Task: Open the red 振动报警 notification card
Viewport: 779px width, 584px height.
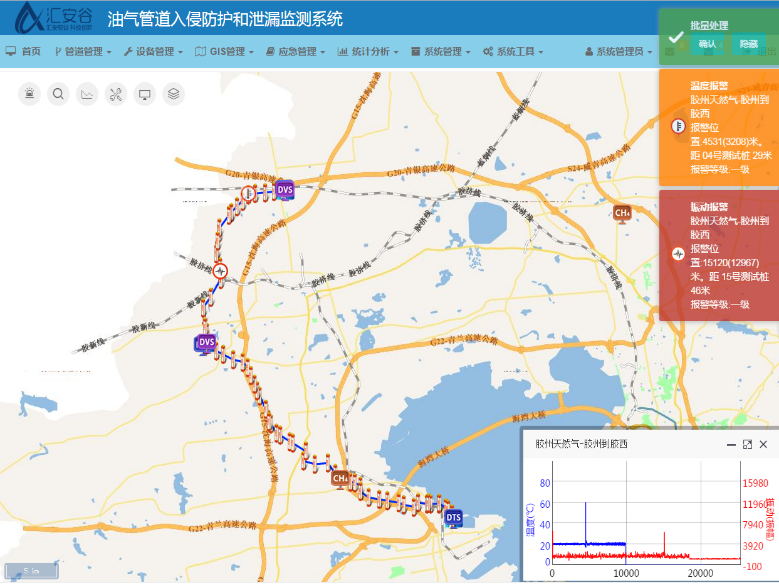Action: [x=719, y=255]
